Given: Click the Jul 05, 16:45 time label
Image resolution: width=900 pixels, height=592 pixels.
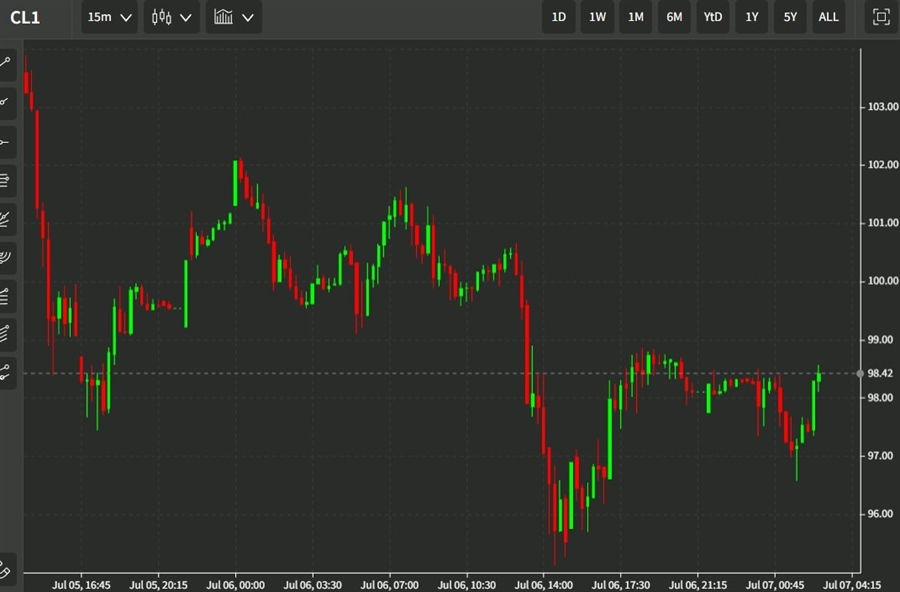Looking at the screenshot, I should pyautogui.click(x=82, y=585).
